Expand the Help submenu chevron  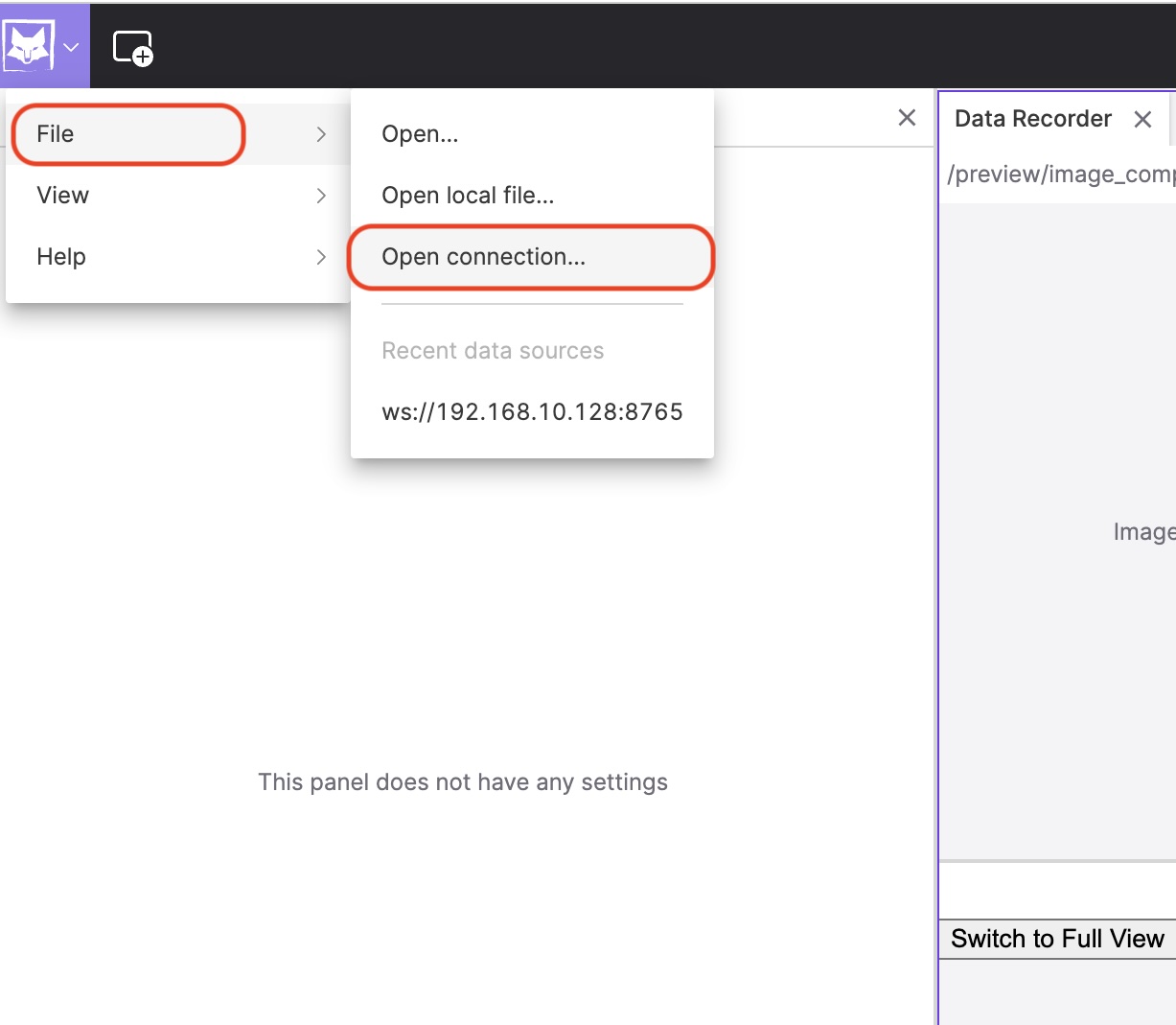point(321,257)
